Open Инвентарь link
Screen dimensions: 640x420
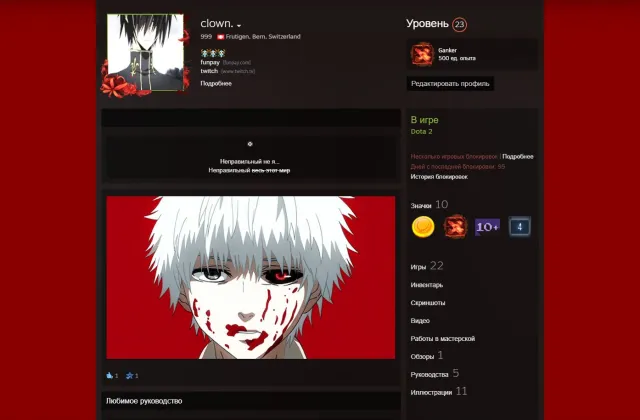coord(427,285)
